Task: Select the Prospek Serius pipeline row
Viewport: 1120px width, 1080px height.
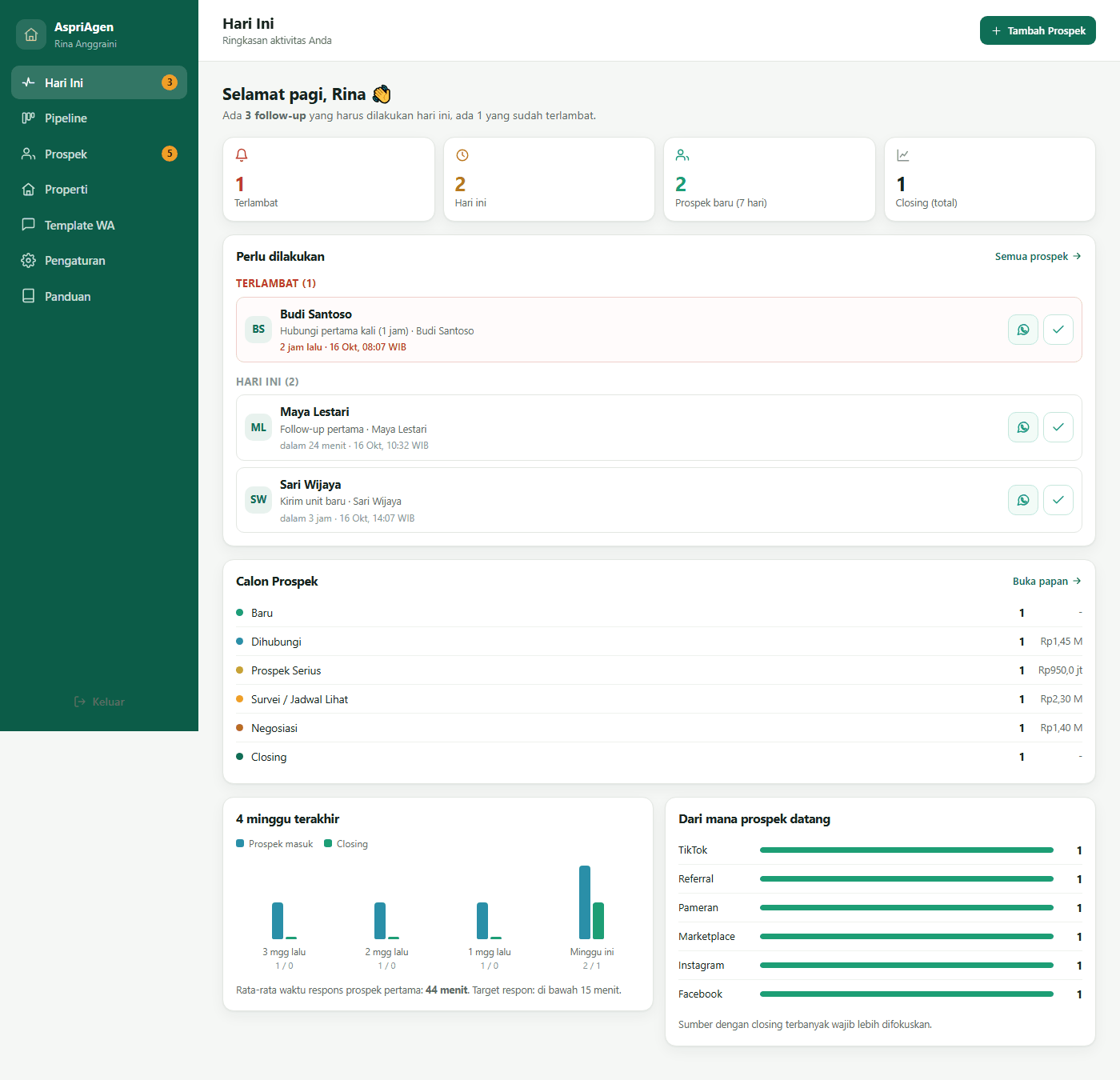Action: point(659,670)
